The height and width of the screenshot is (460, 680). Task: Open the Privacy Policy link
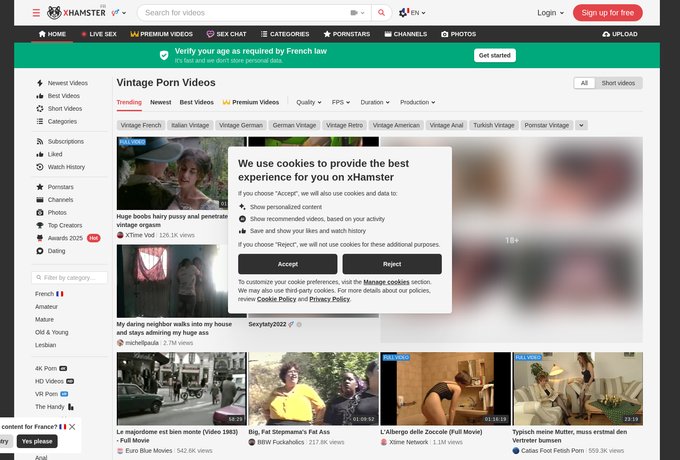pyautogui.click(x=329, y=299)
